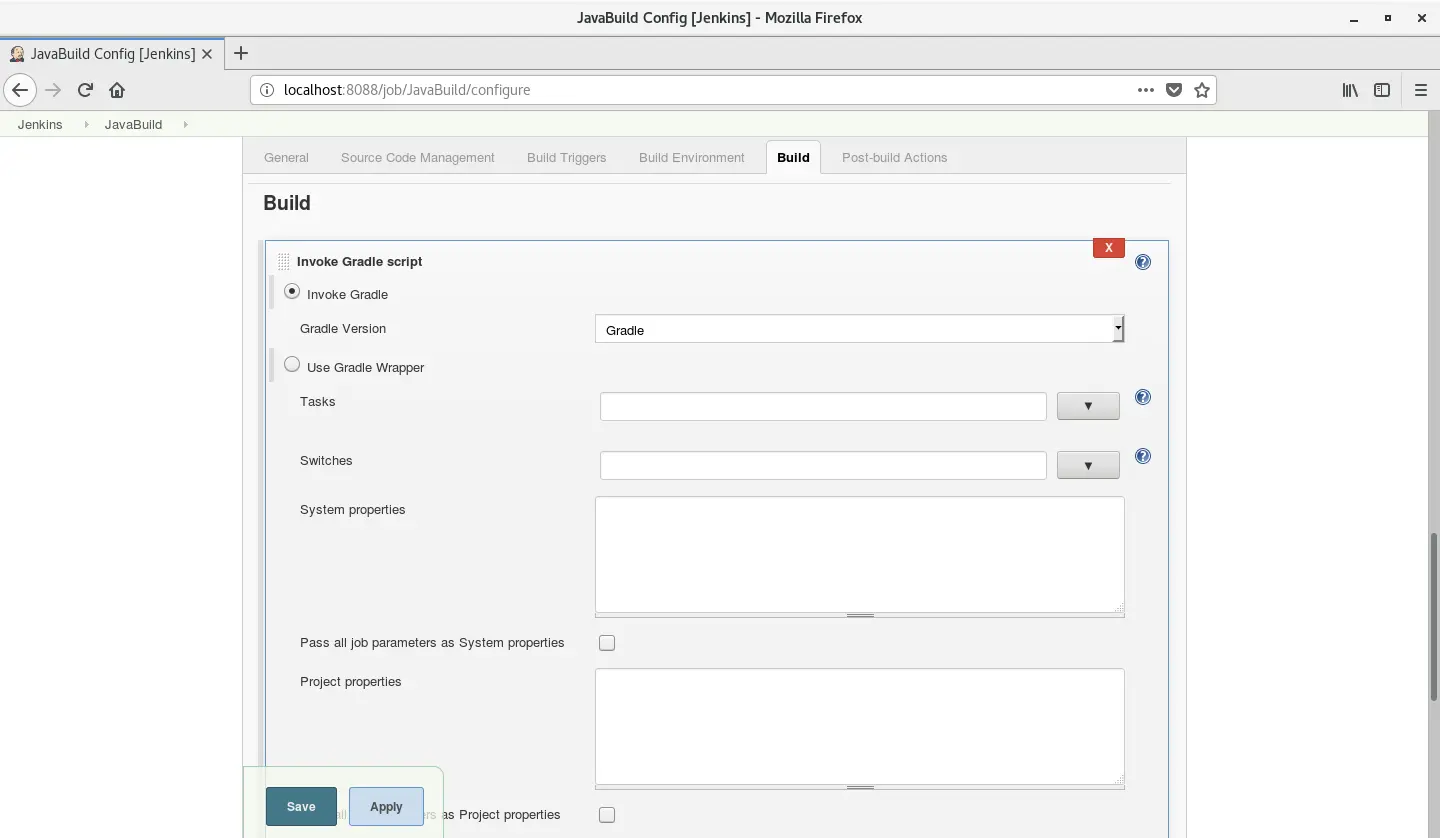The height and width of the screenshot is (838, 1440).
Task: Enable pass job parameters as System properties
Action: 607,643
